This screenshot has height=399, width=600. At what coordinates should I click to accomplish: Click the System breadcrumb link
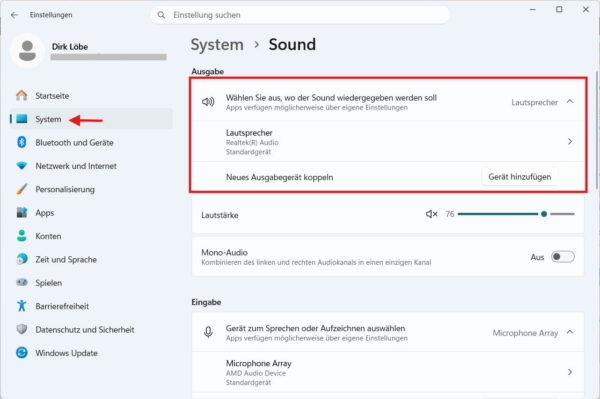pyautogui.click(x=217, y=45)
